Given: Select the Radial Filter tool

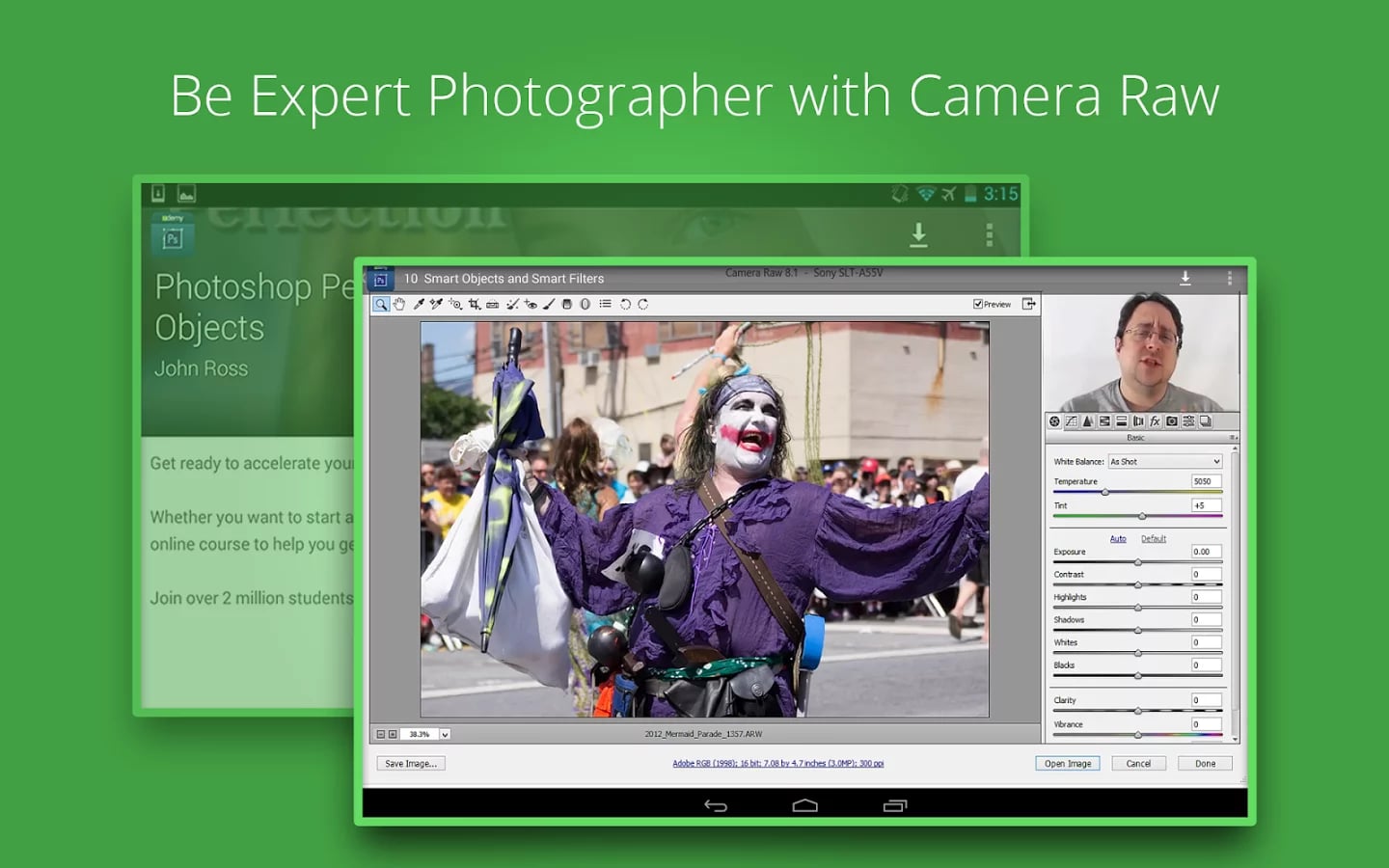Looking at the screenshot, I should point(585,304).
